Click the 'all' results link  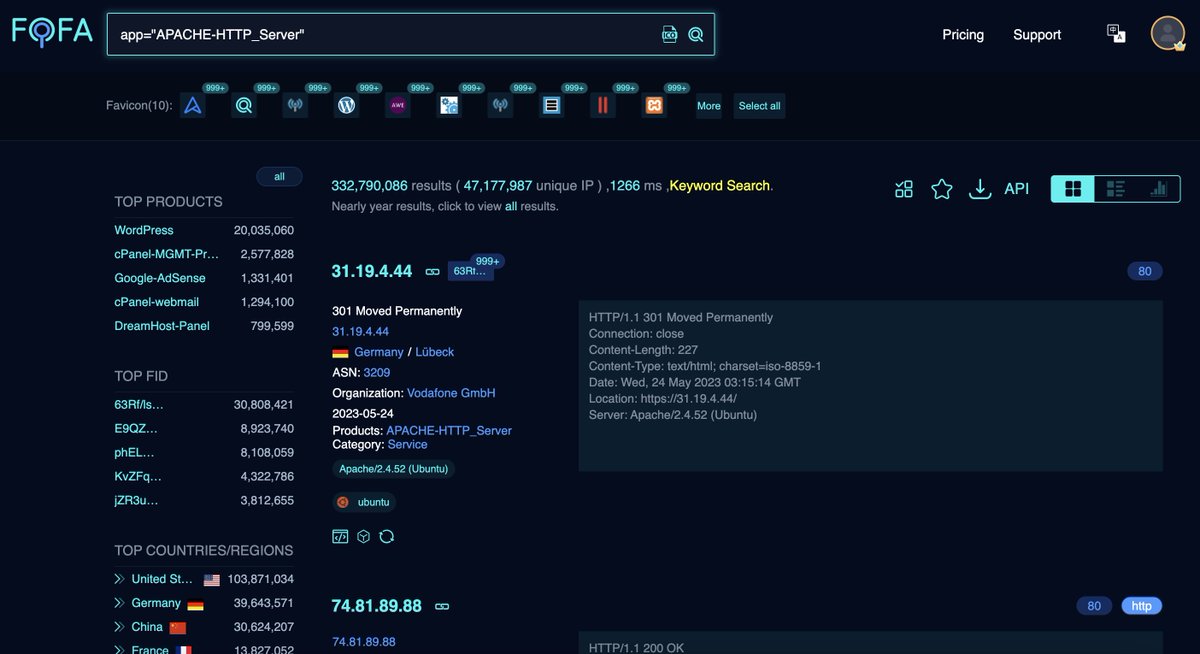511,206
